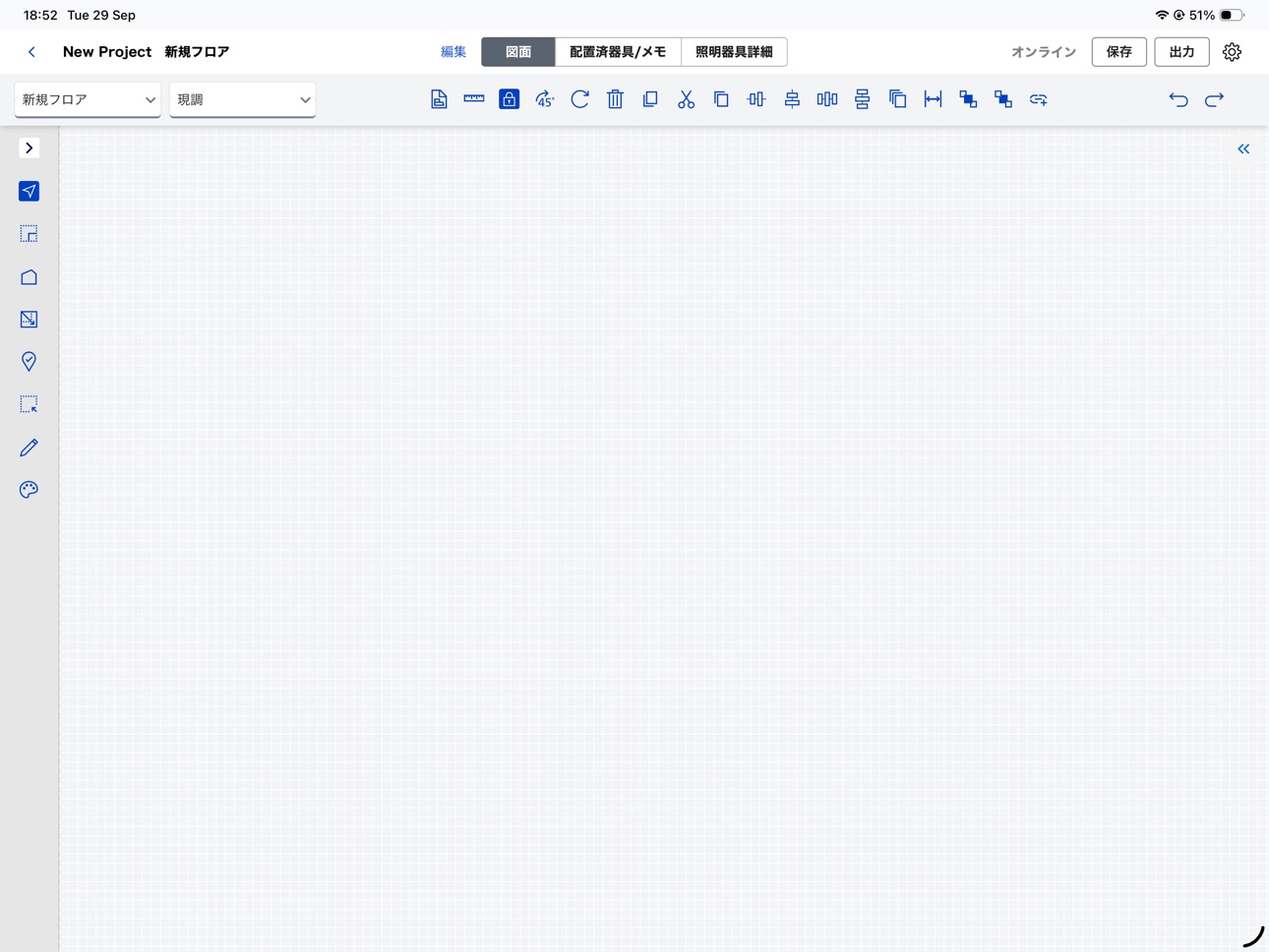Open the 新規フロア floor dropdown
1269x952 pixels.
coord(88,99)
